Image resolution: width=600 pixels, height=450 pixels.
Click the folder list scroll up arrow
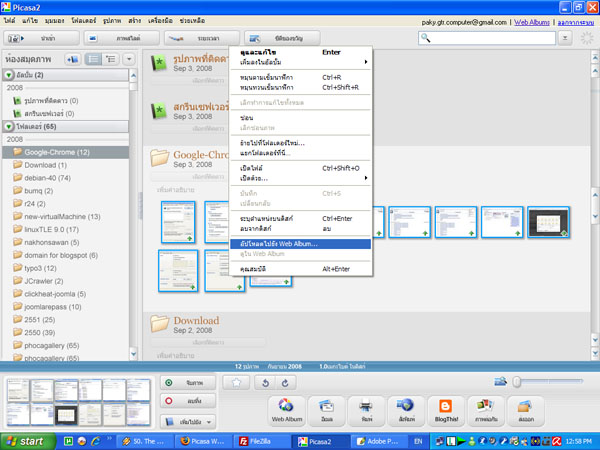134,76
